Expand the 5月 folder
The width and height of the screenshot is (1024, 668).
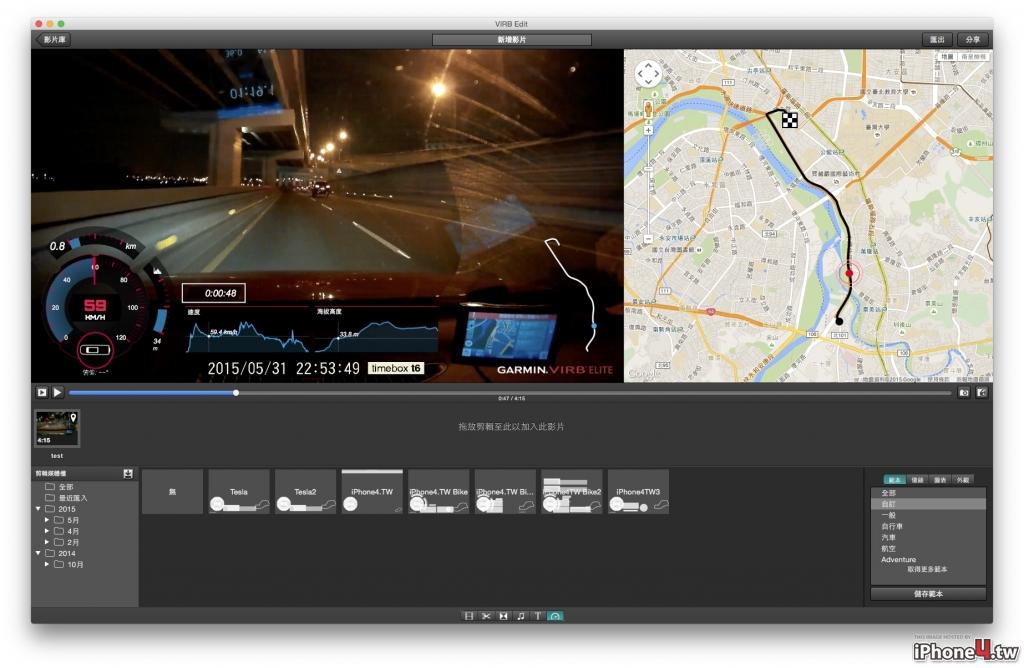[47, 520]
